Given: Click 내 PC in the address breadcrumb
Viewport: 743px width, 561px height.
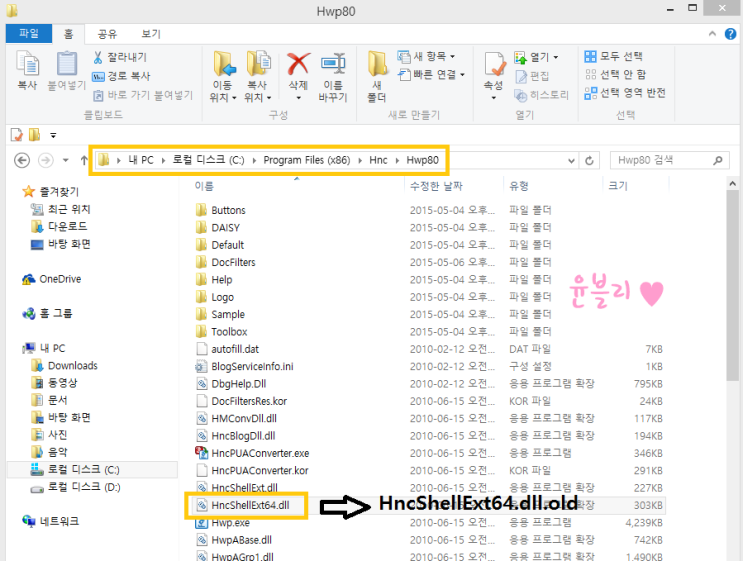Looking at the screenshot, I should [x=141, y=160].
